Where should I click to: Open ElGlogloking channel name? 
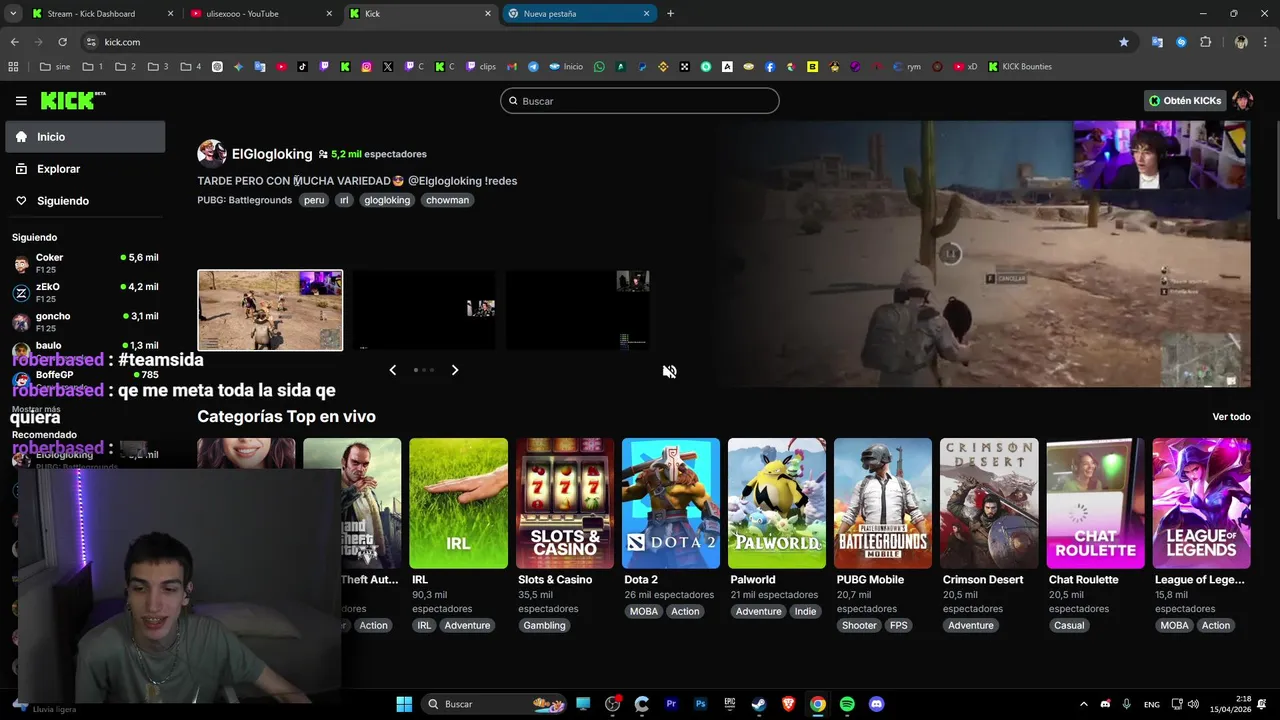pos(272,154)
